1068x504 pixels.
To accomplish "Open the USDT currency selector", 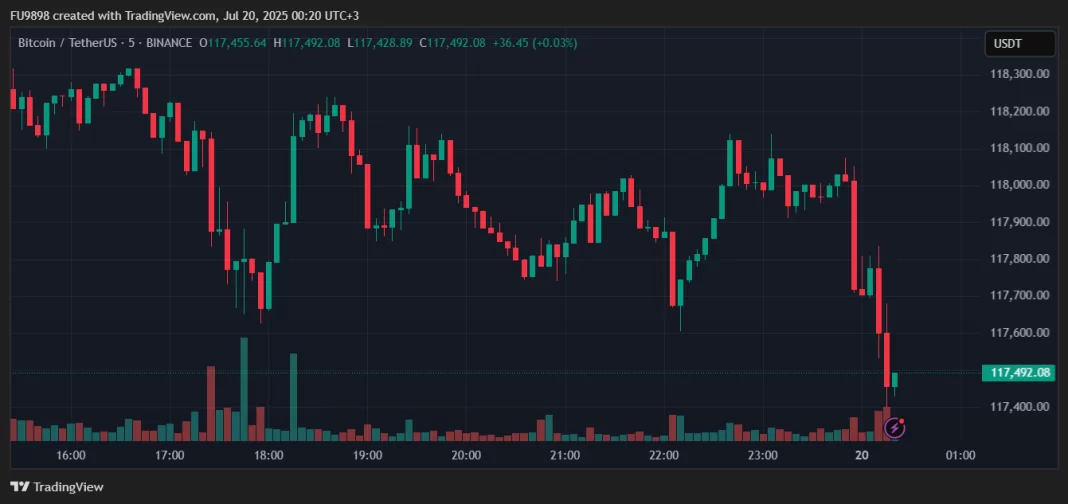I will click(1019, 44).
